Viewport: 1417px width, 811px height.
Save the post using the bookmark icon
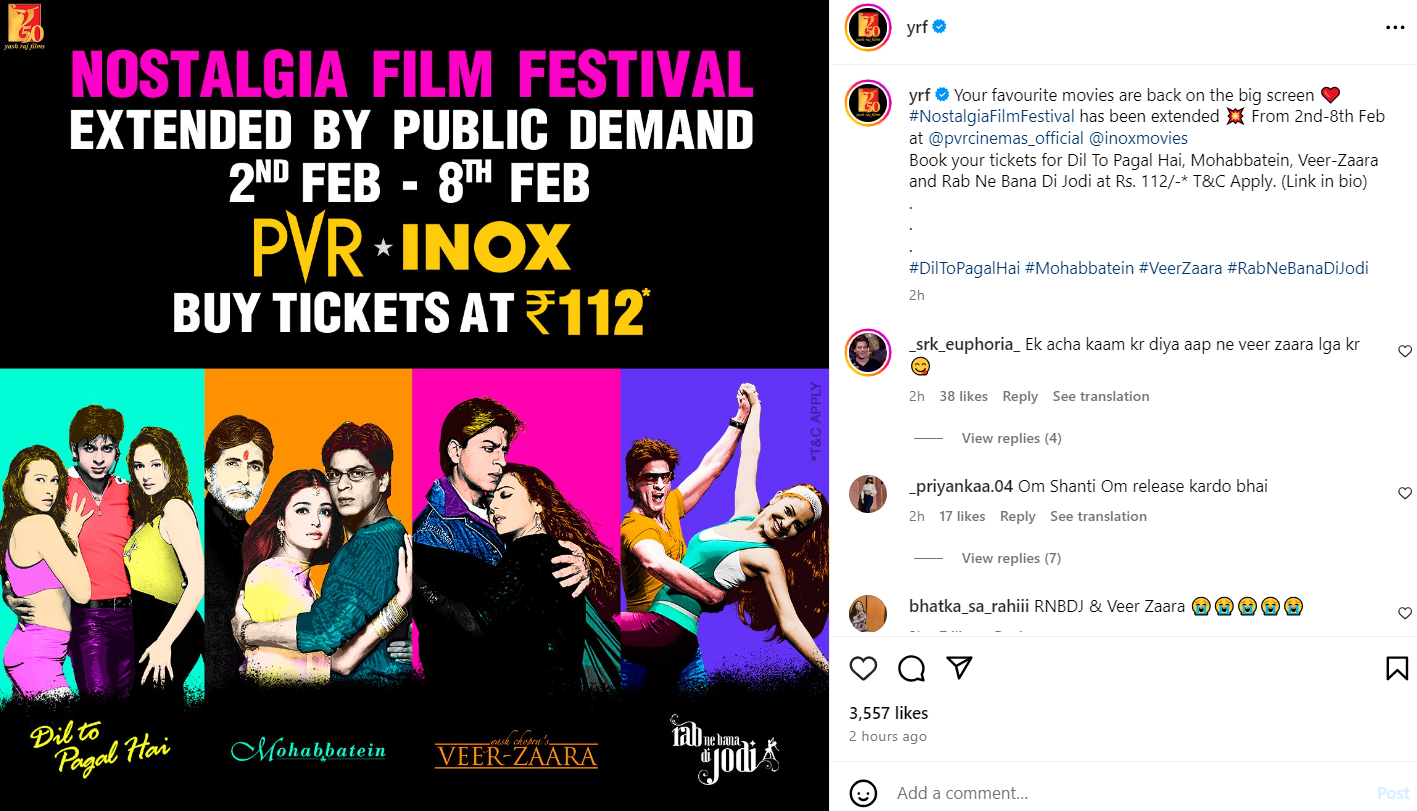(1397, 668)
